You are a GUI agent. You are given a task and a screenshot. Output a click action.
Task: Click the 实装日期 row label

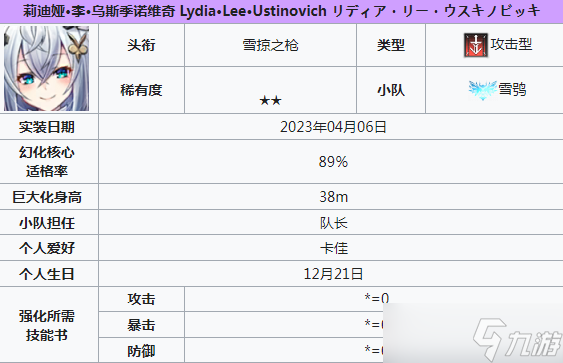click(47, 127)
